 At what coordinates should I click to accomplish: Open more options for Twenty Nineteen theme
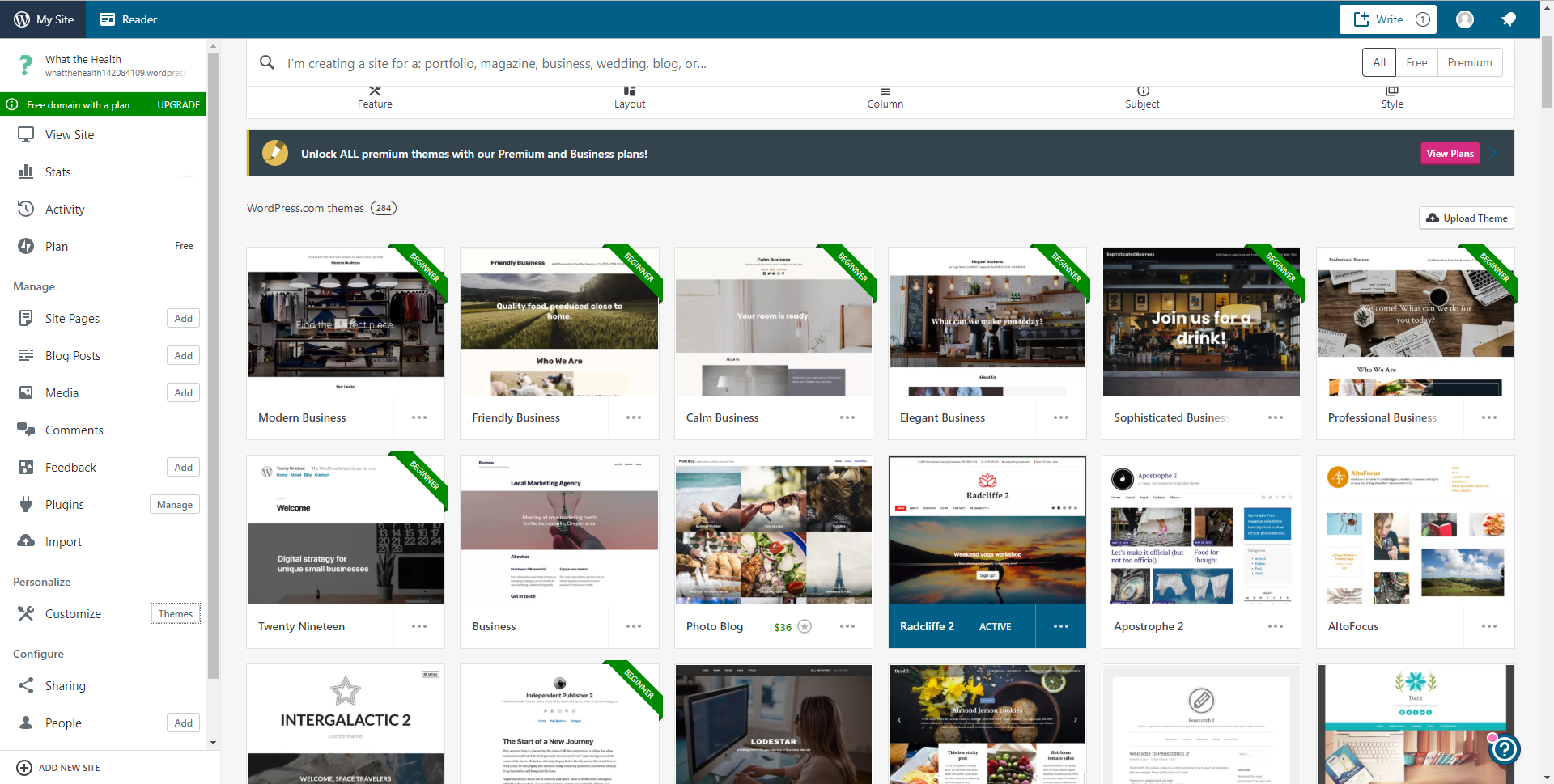point(419,626)
